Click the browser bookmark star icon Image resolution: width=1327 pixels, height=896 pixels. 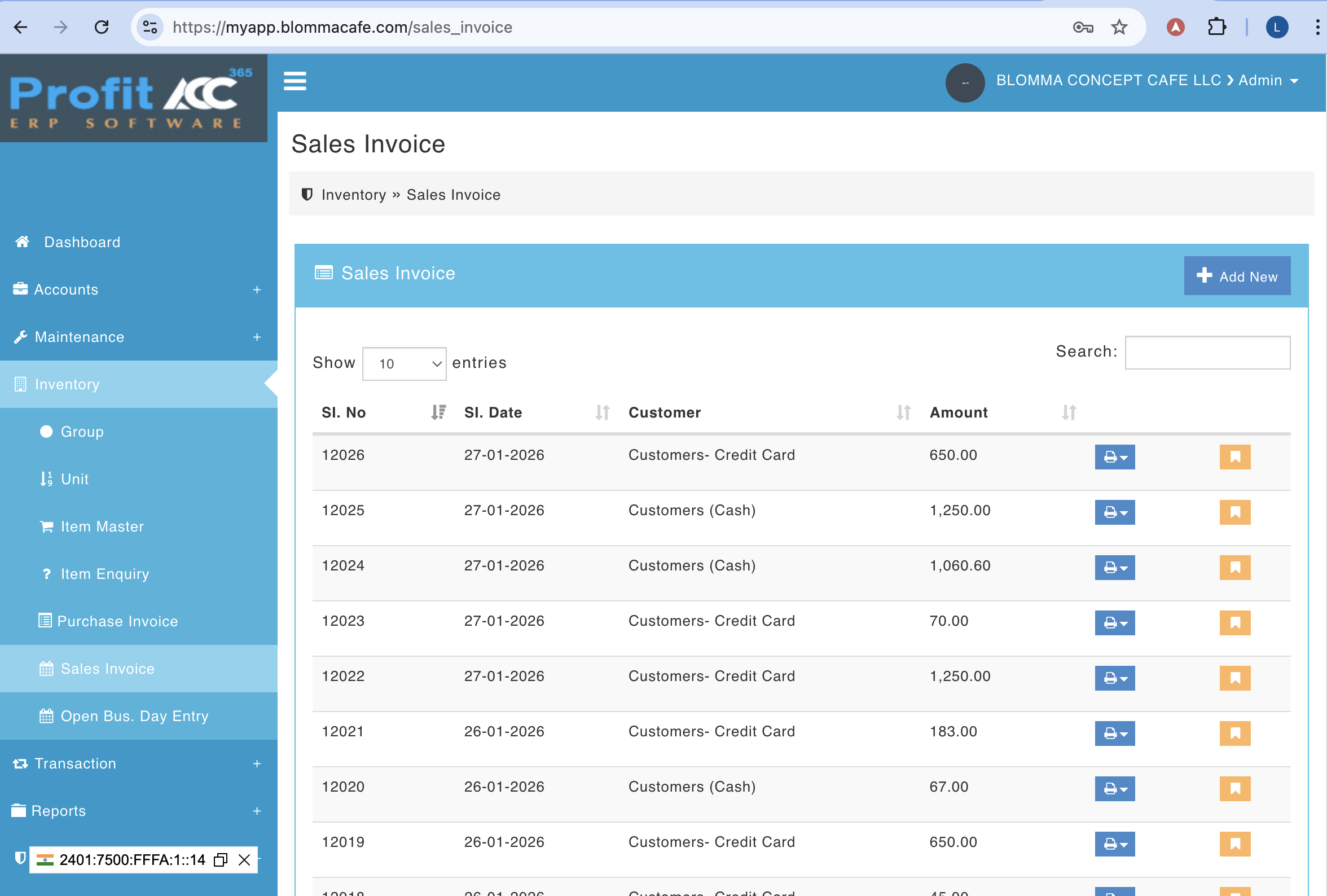tap(1119, 27)
